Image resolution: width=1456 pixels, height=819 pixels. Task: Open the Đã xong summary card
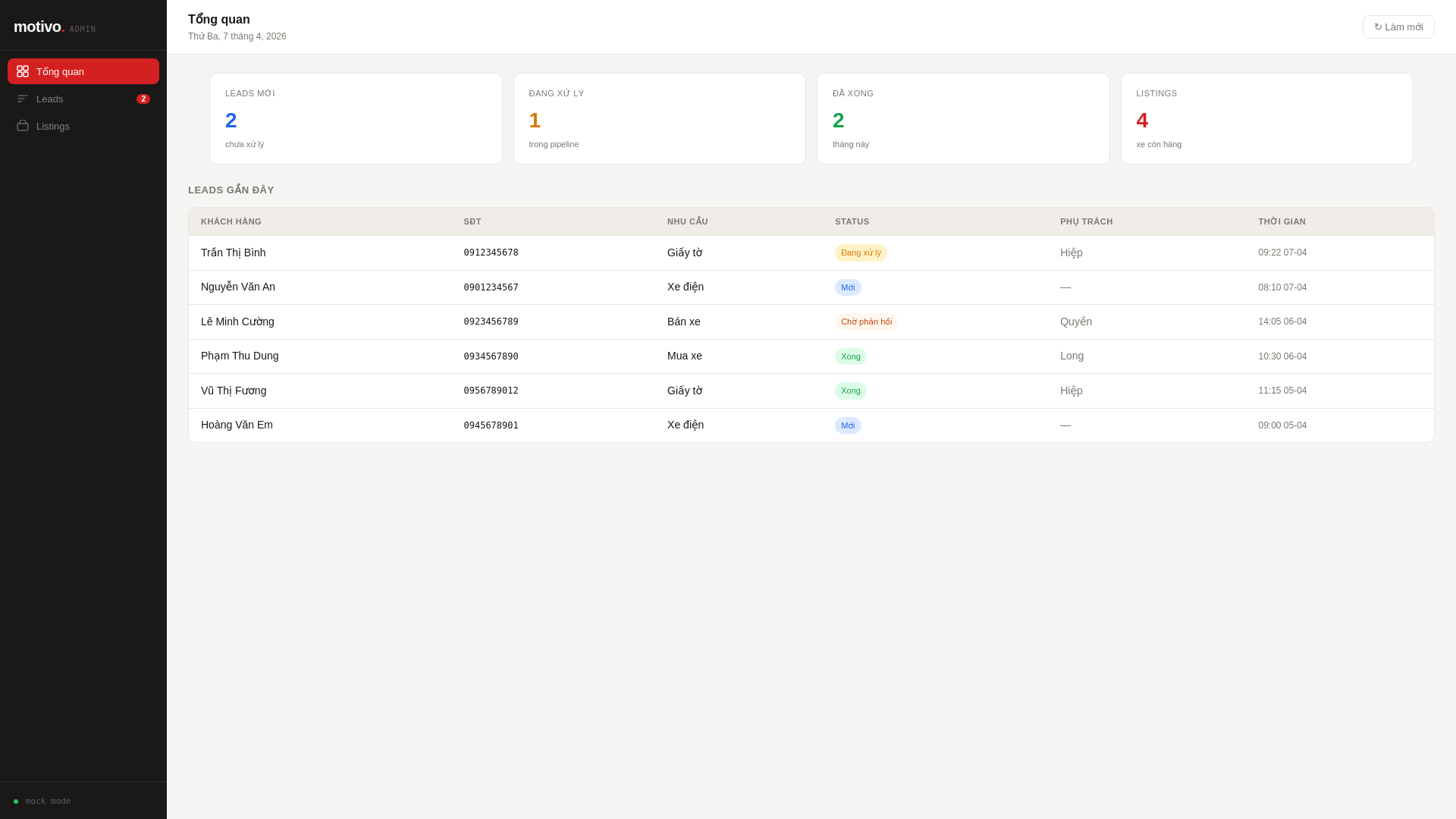pos(963,118)
